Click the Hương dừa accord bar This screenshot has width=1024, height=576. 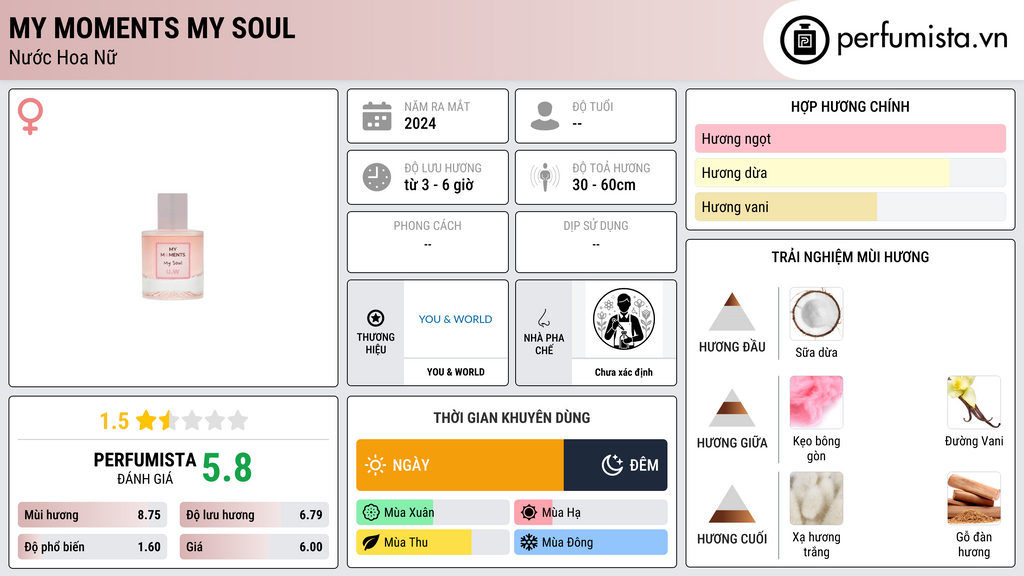tap(850, 173)
